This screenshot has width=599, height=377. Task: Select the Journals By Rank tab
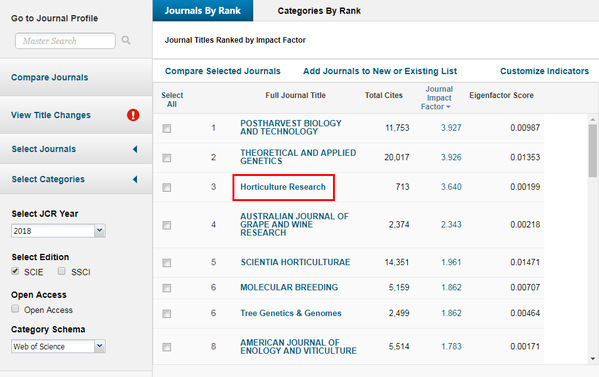tap(203, 11)
